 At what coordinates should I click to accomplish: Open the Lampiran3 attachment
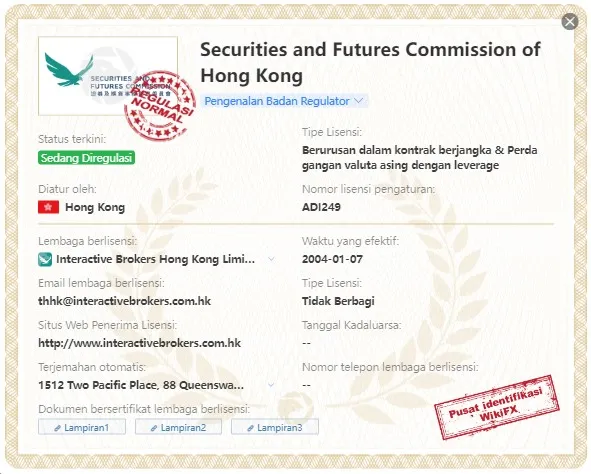coord(275,427)
